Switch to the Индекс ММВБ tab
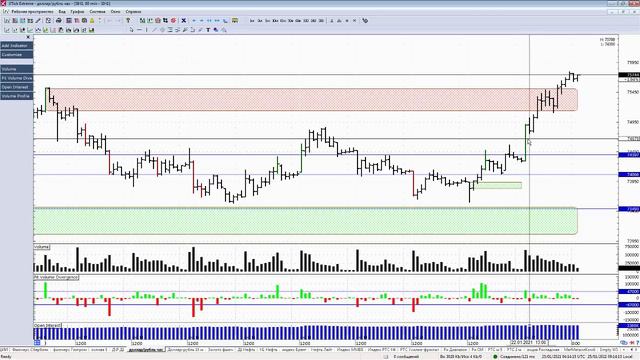 (351, 350)
